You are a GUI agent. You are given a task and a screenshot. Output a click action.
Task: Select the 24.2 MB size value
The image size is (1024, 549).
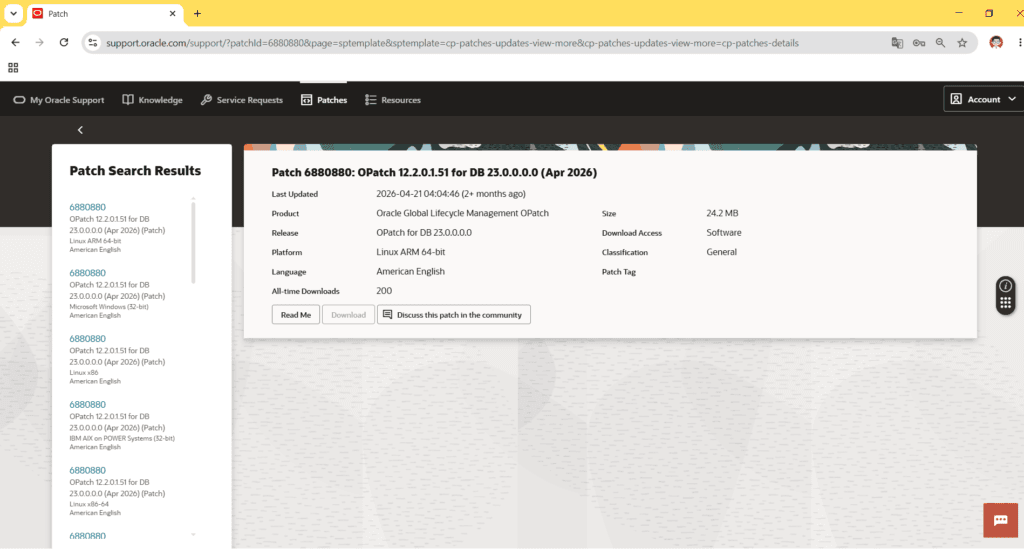pos(722,213)
